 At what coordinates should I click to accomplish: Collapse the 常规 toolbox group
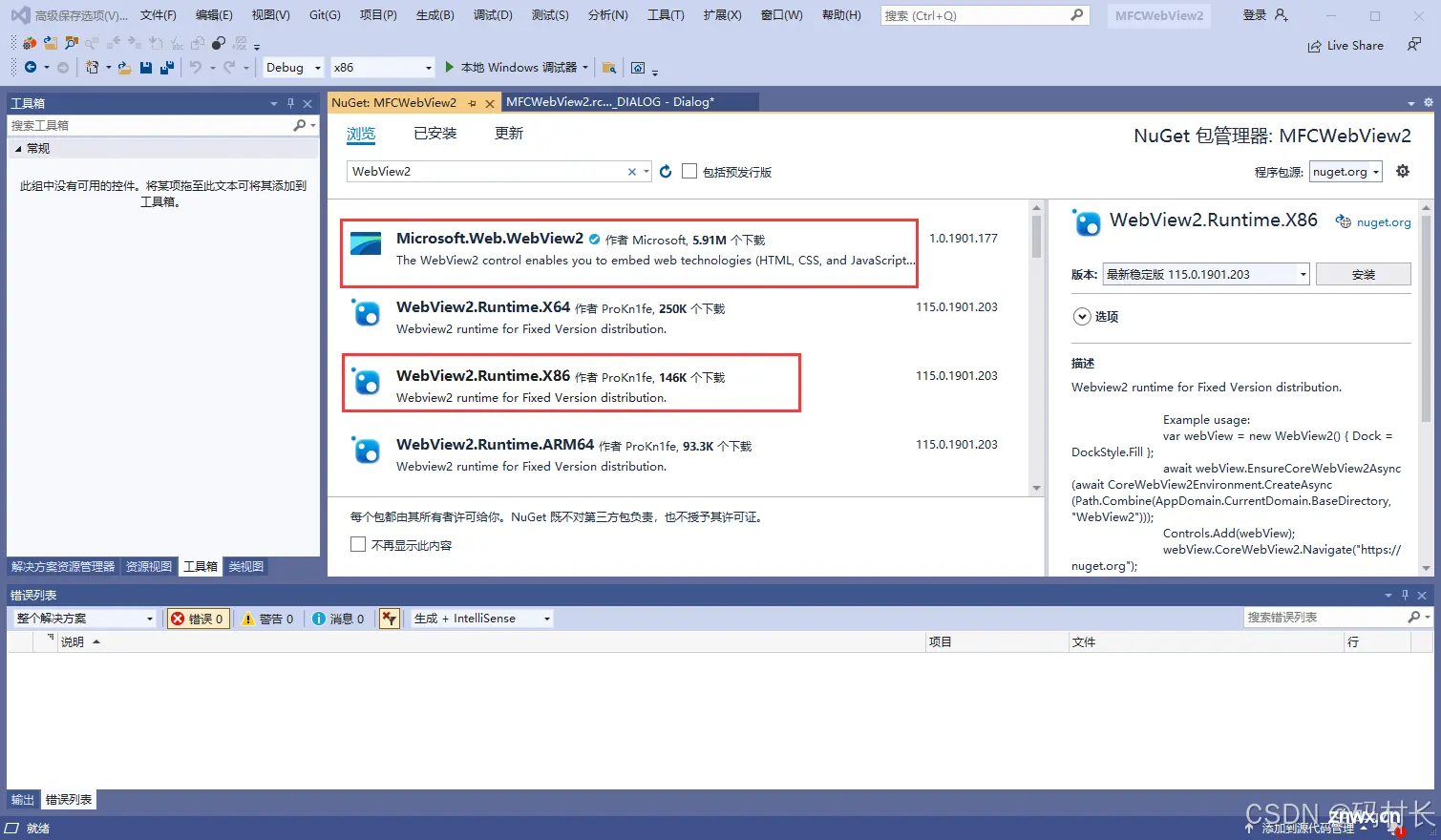[18, 148]
